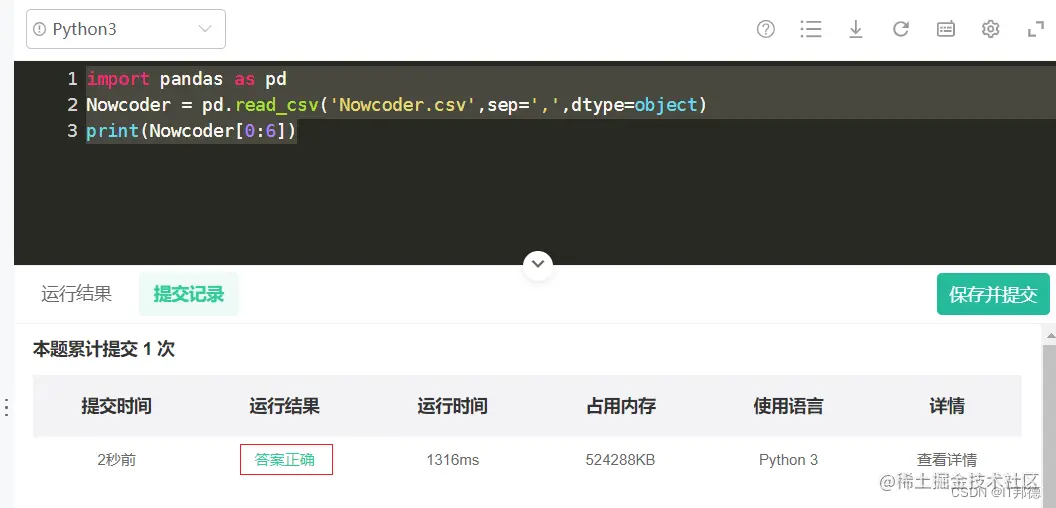
Task: Place cursor in print statement line 3
Action: [191, 131]
